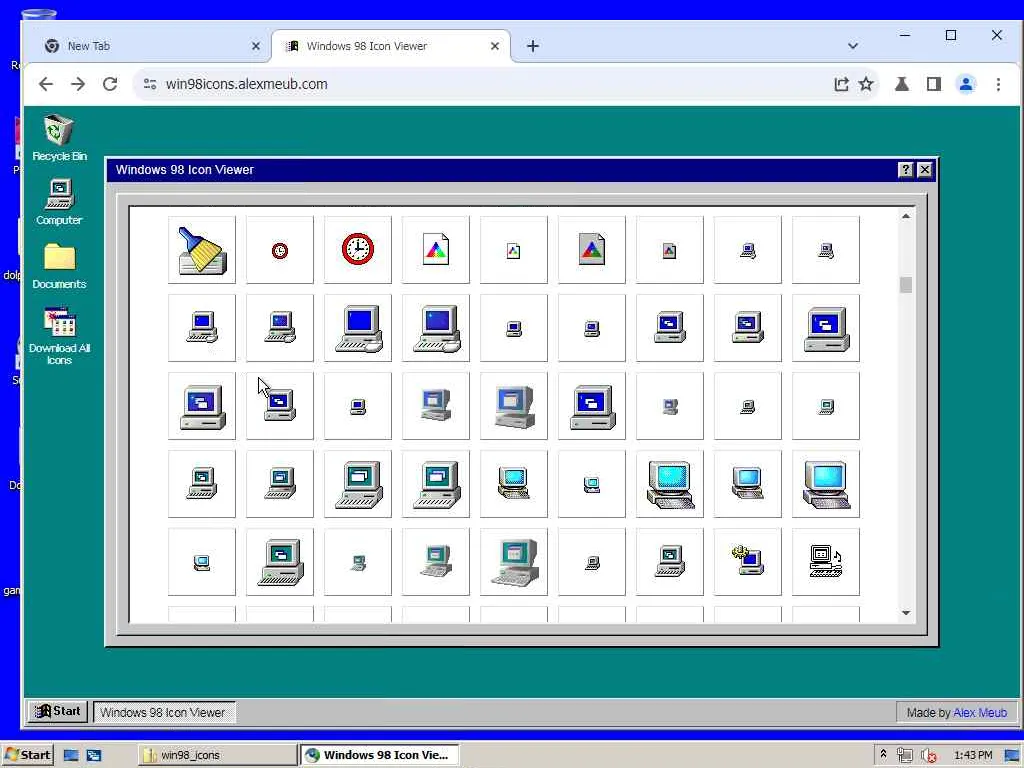This screenshot has height=768, width=1024.
Task: Expand the tab search dropdown chevron
Action: point(853,46)
